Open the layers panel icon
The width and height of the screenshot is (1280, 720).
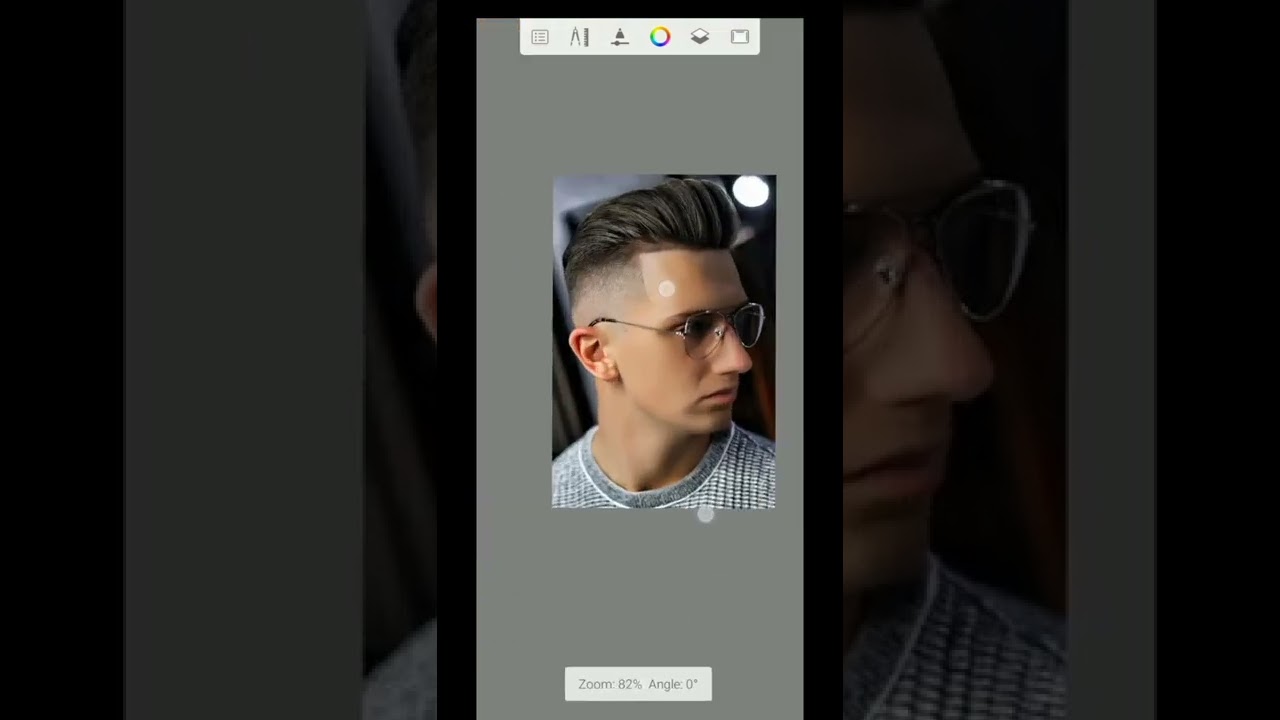(700, 37)
